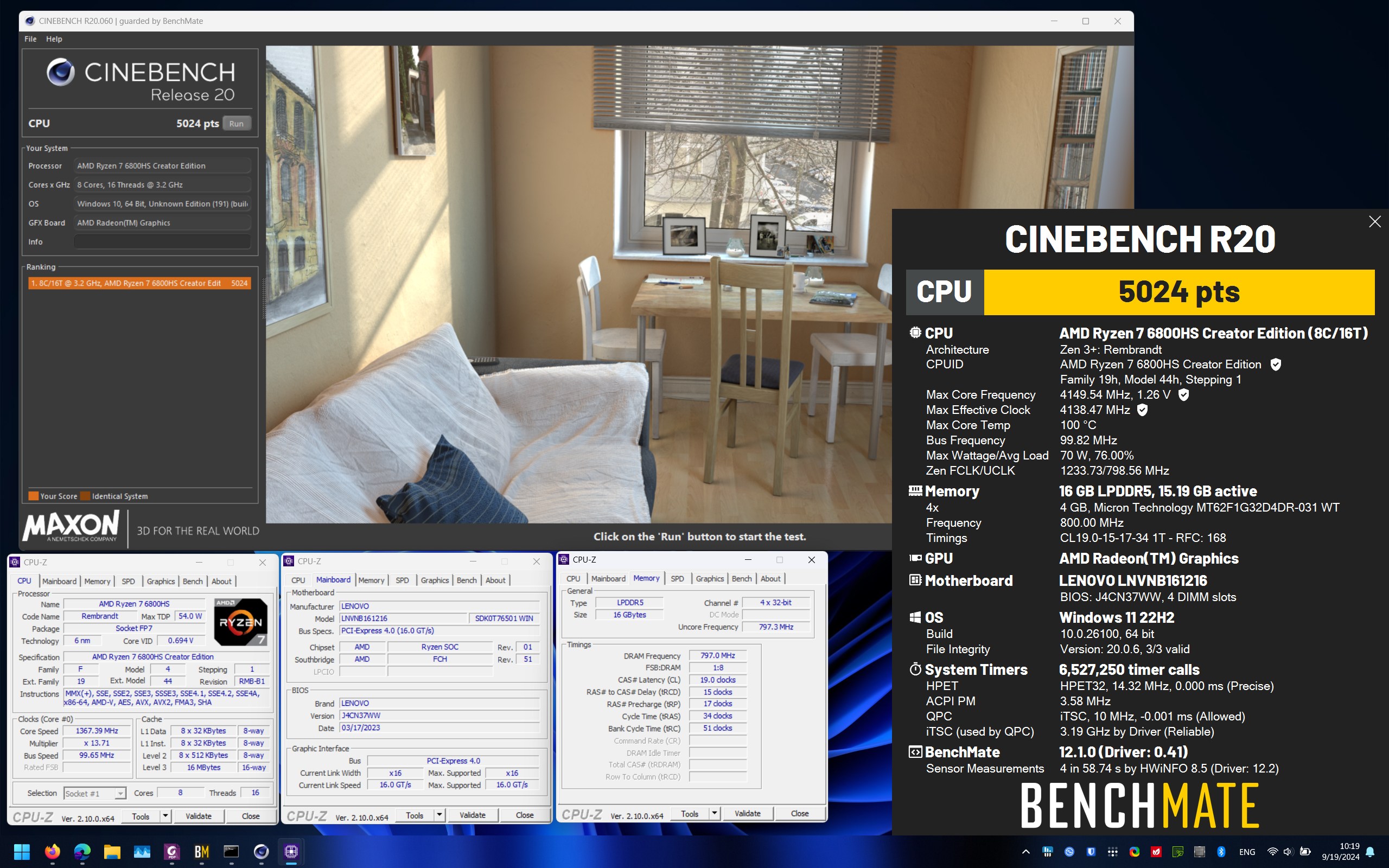The image size is (1389, 868).
Task: Click Processor field AMD Ryzen 7 6800HS
Action: [x=162, y=166]
